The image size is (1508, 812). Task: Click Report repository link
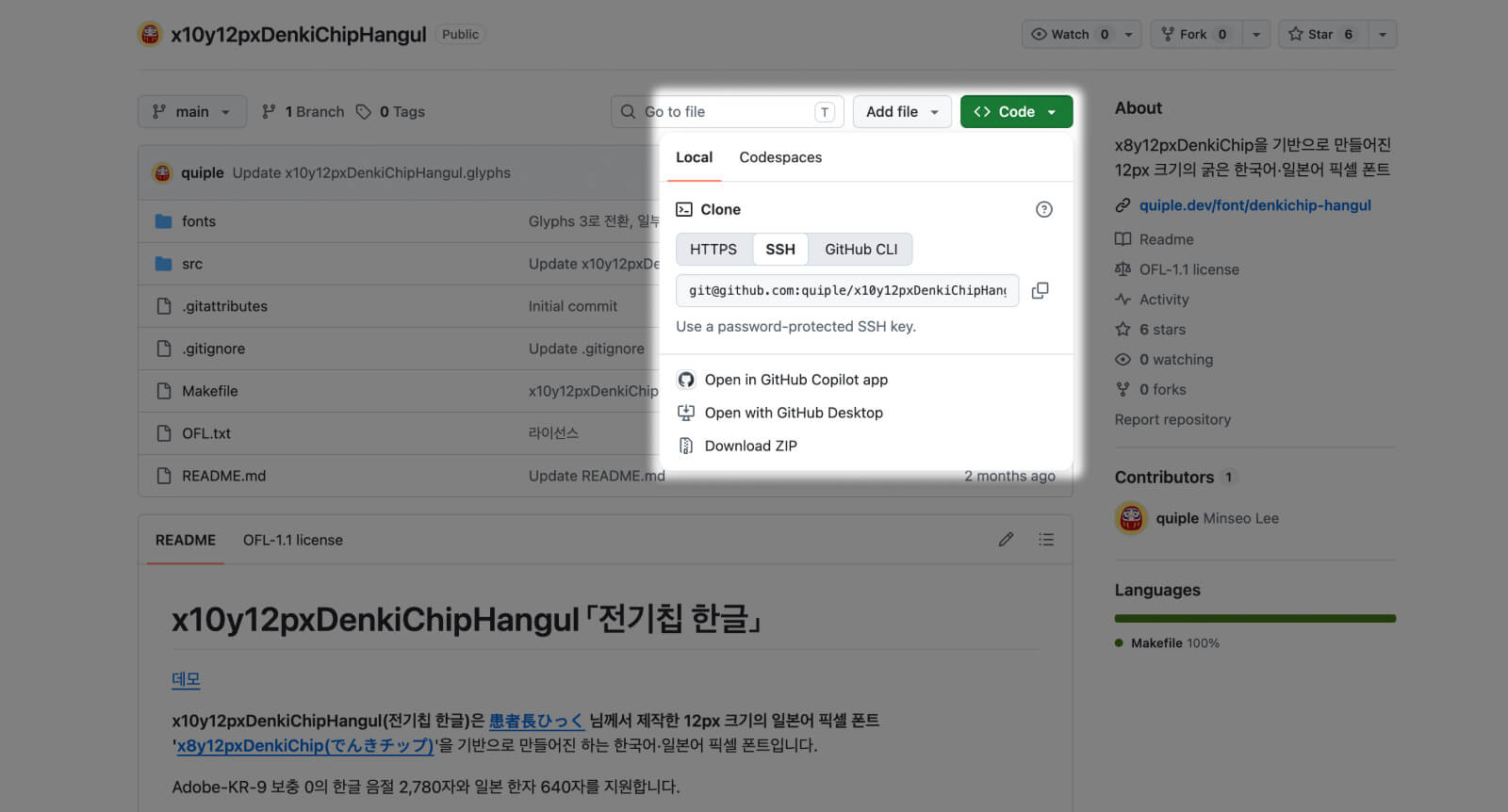click(1172, 419)
